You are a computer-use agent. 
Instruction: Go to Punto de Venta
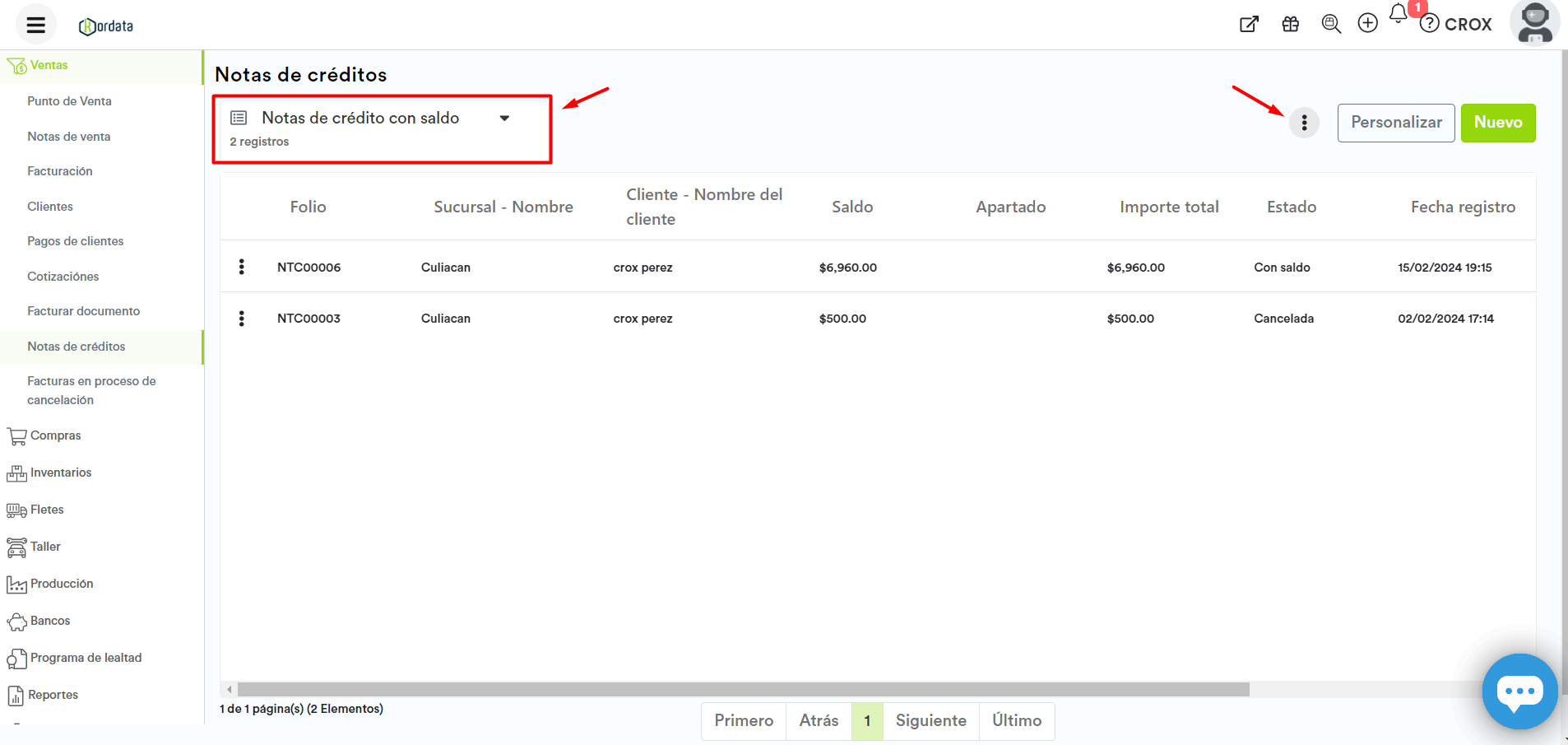[x=69, y=101]
